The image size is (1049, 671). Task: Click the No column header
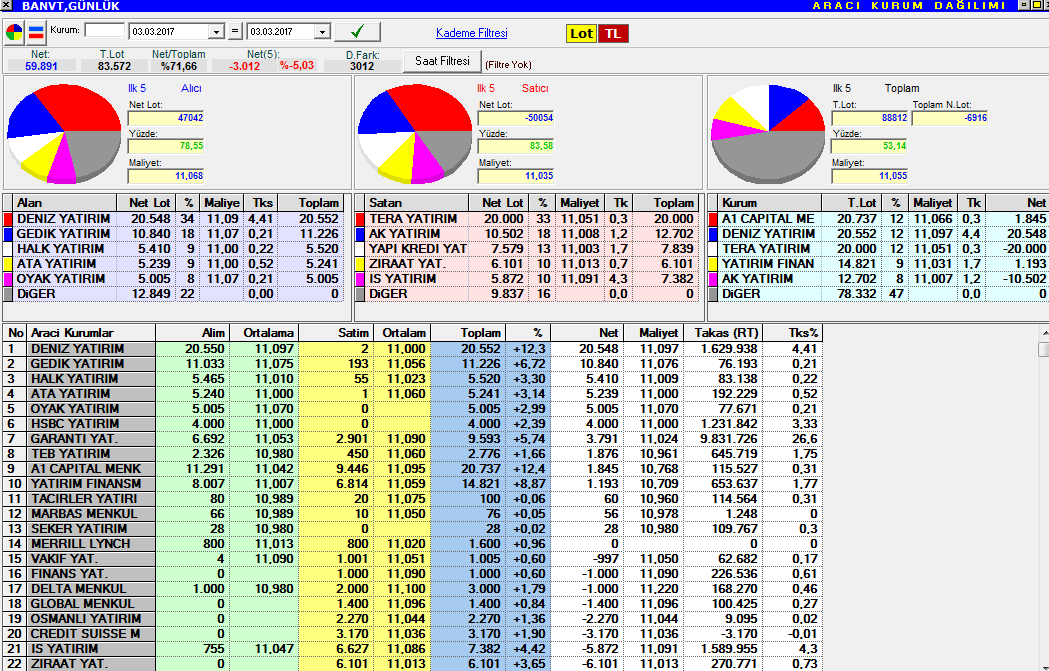pyautogui.click(x=15, y=332)
